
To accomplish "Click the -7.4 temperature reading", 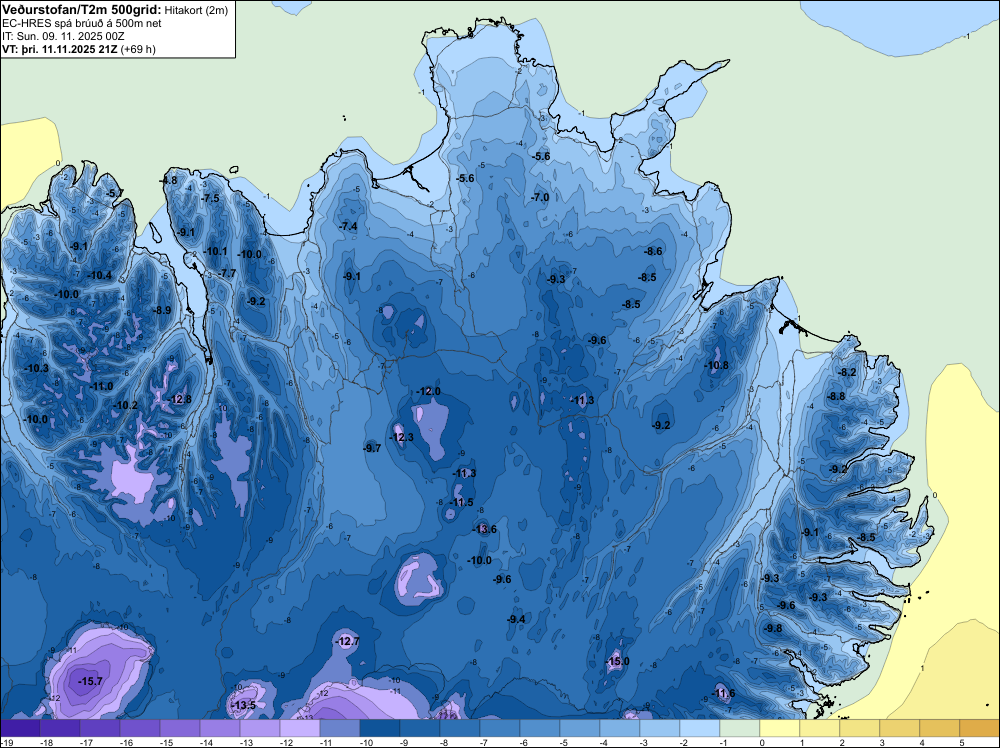I will click(x=348, y=226).
